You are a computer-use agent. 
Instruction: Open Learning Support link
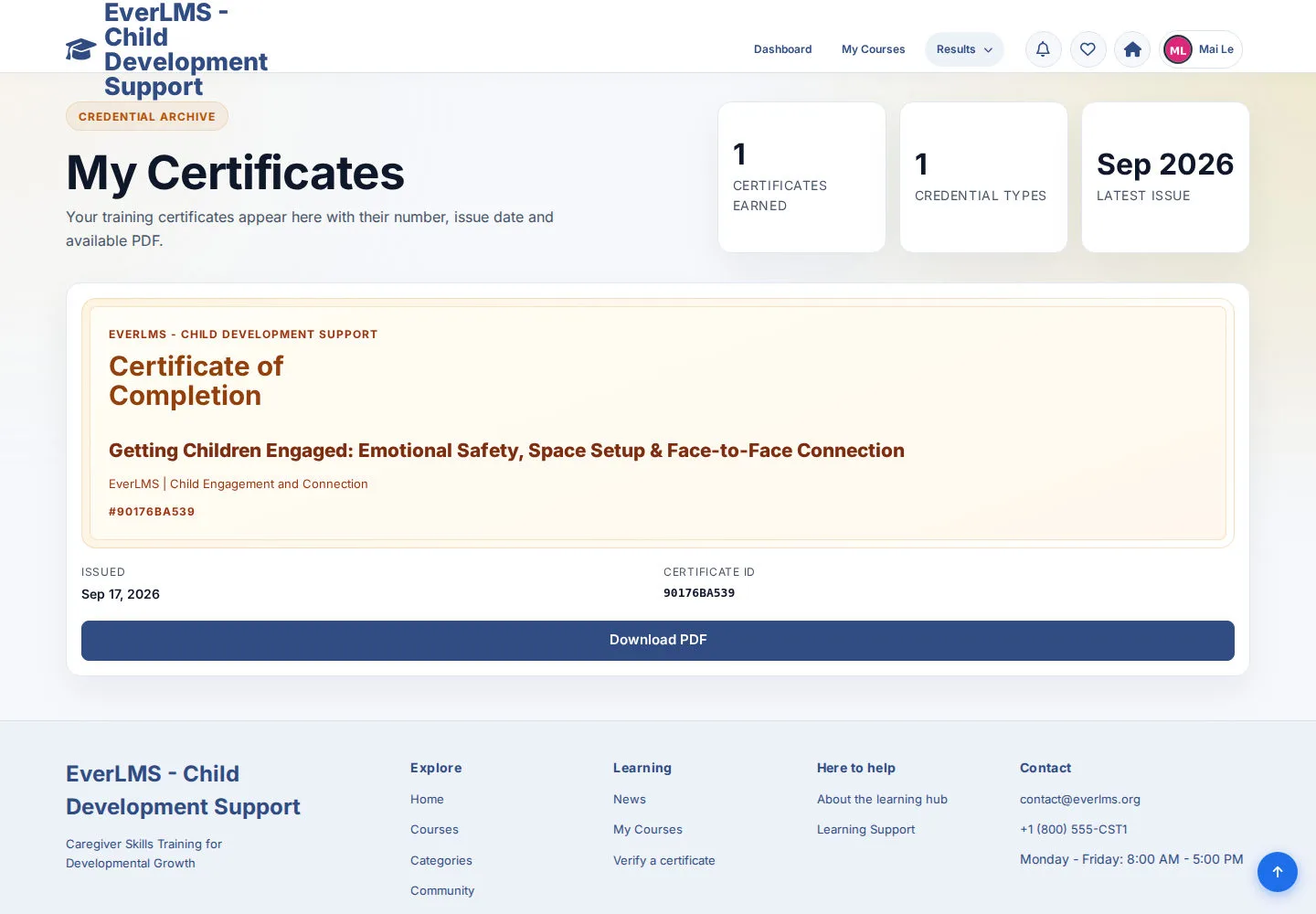865,829
